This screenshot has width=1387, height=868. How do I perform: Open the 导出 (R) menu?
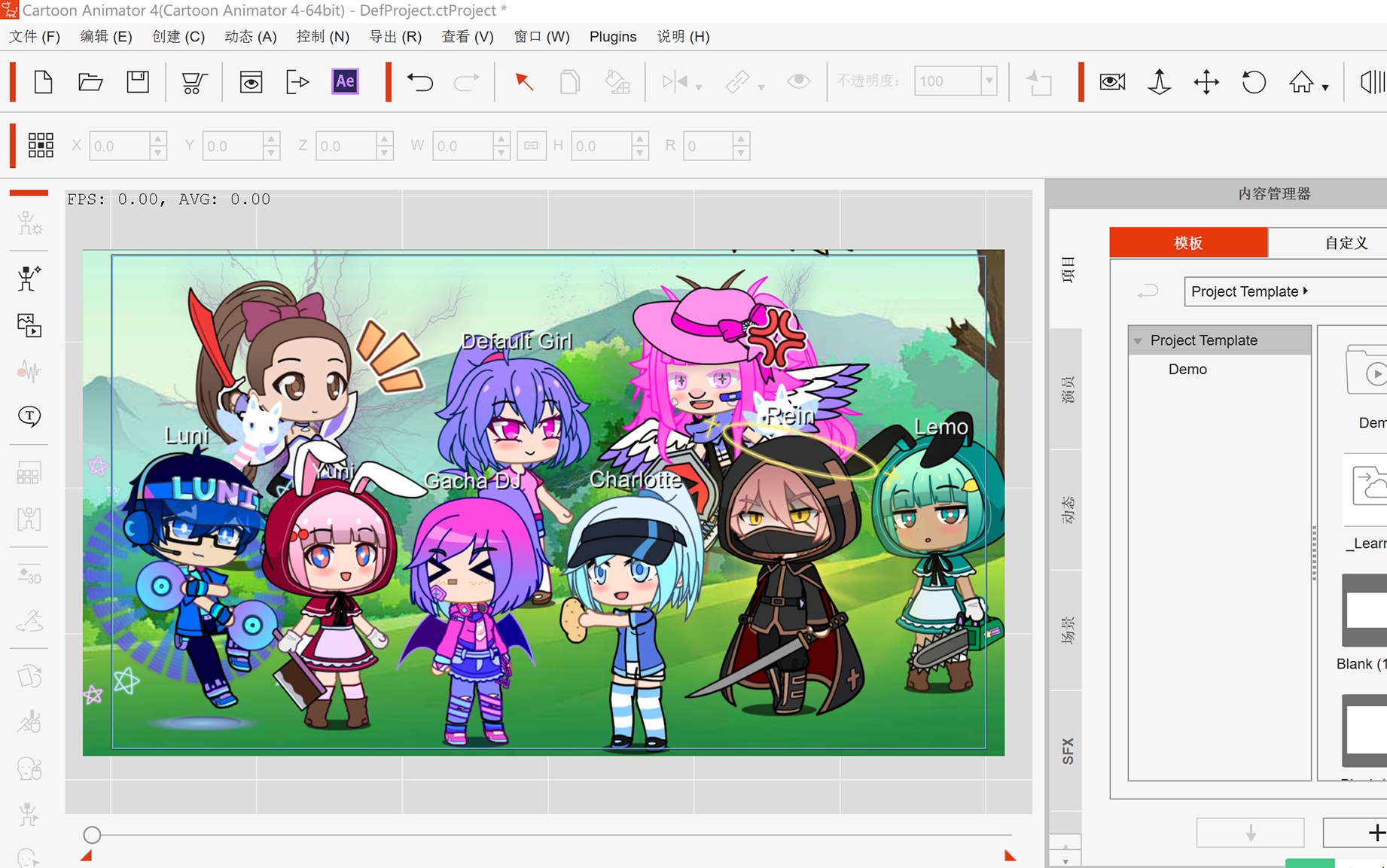point(395,36)
